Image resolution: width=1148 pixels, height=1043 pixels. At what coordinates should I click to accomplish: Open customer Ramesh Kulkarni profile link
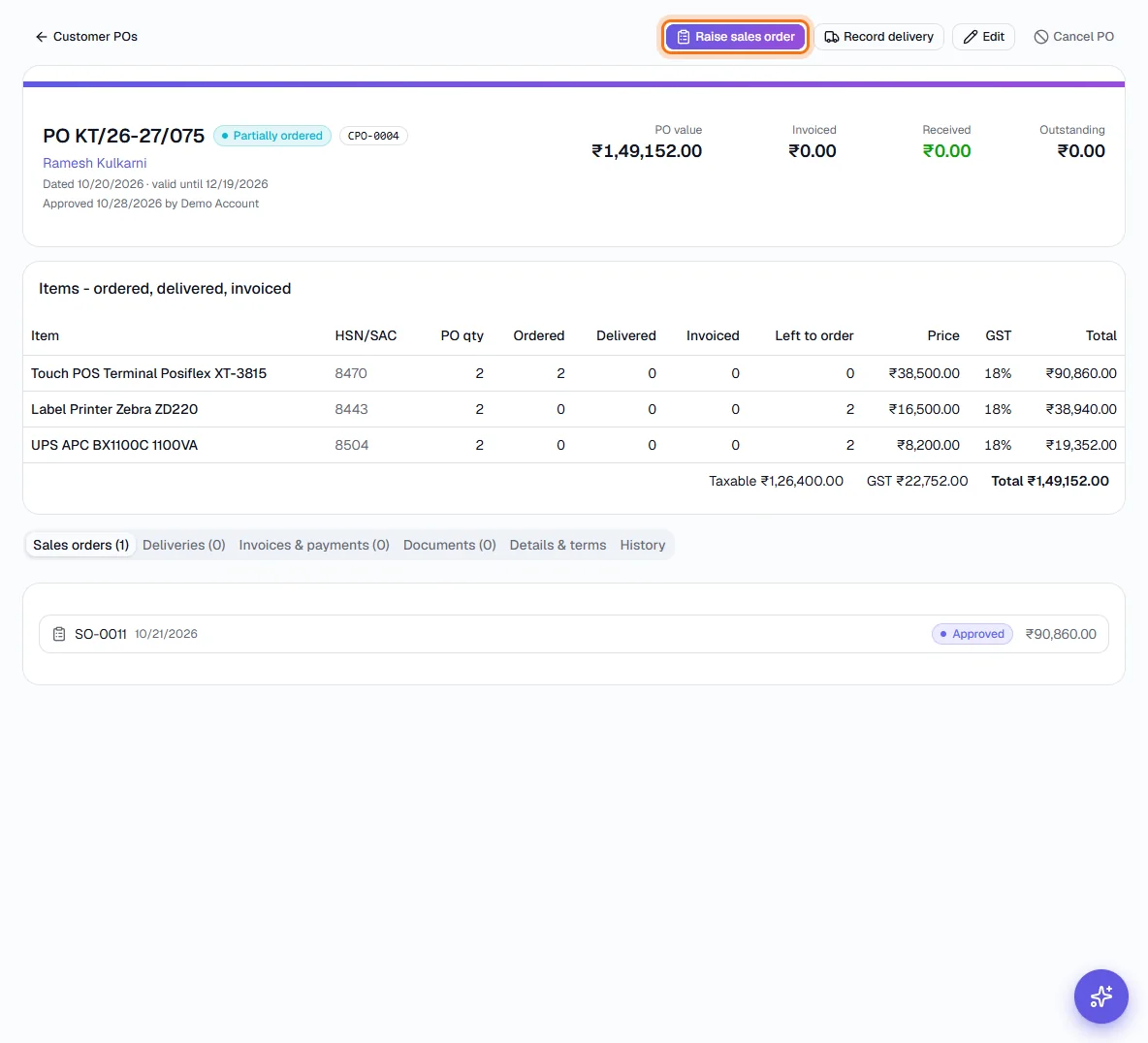(94, 163)
